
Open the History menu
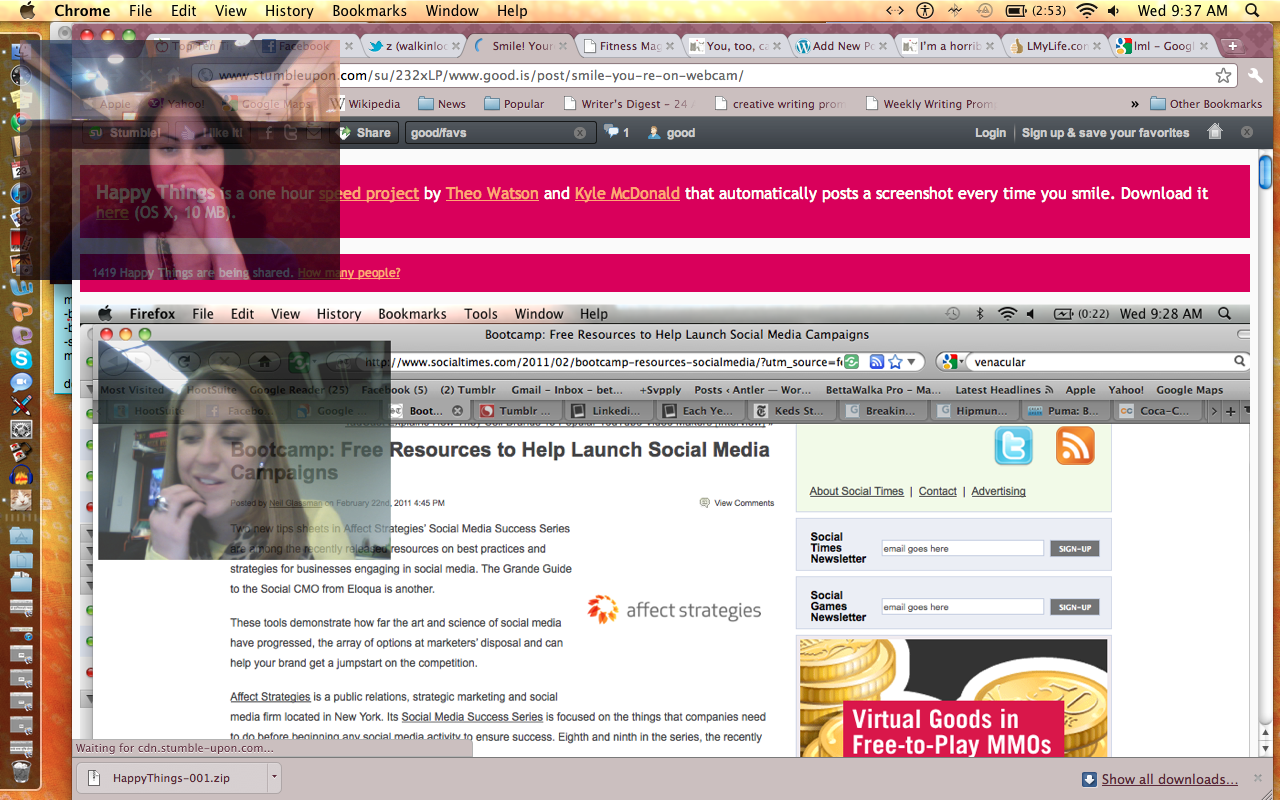pos(289,11)
